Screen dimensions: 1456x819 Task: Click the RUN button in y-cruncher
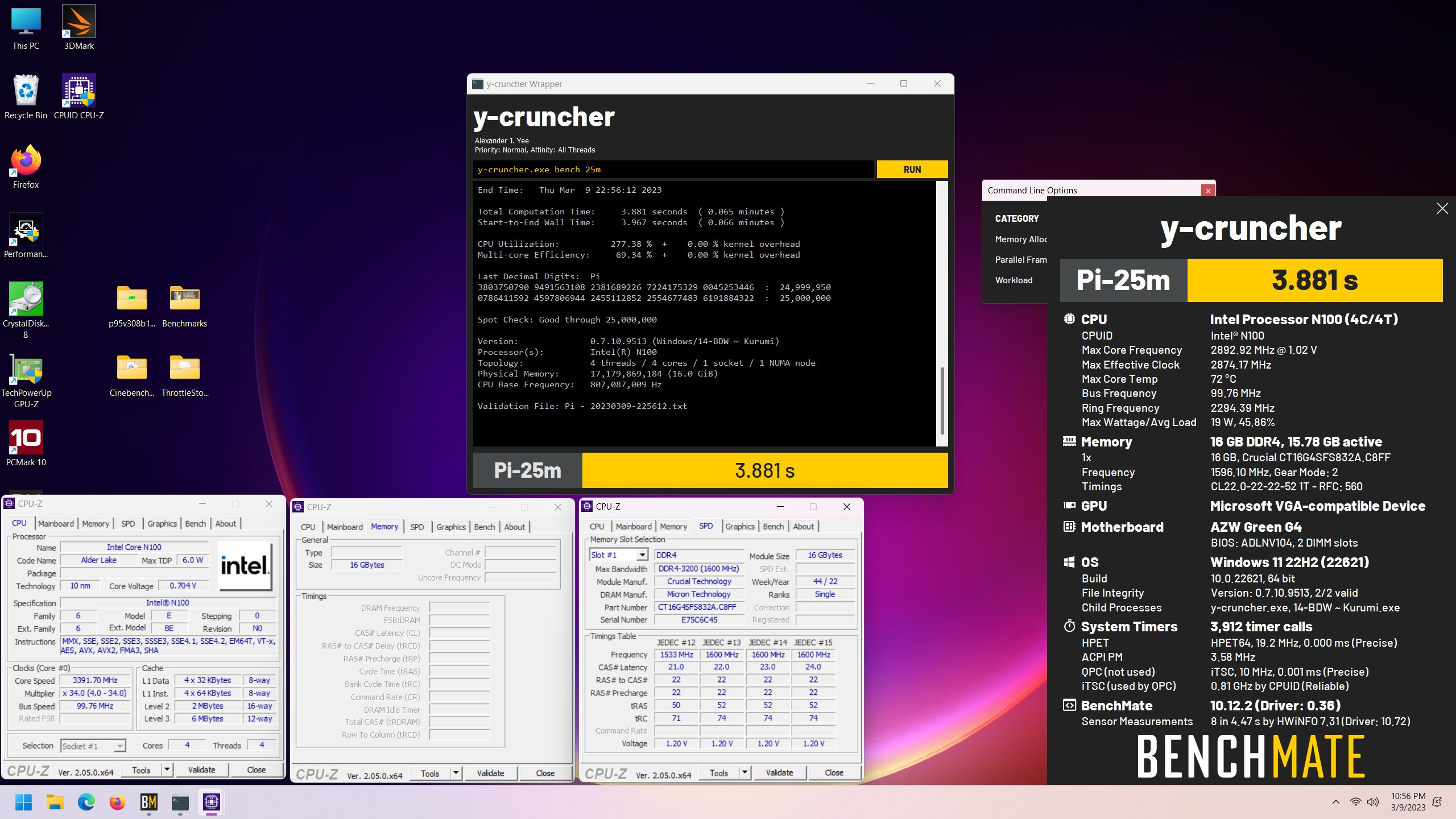pos(912,169)
